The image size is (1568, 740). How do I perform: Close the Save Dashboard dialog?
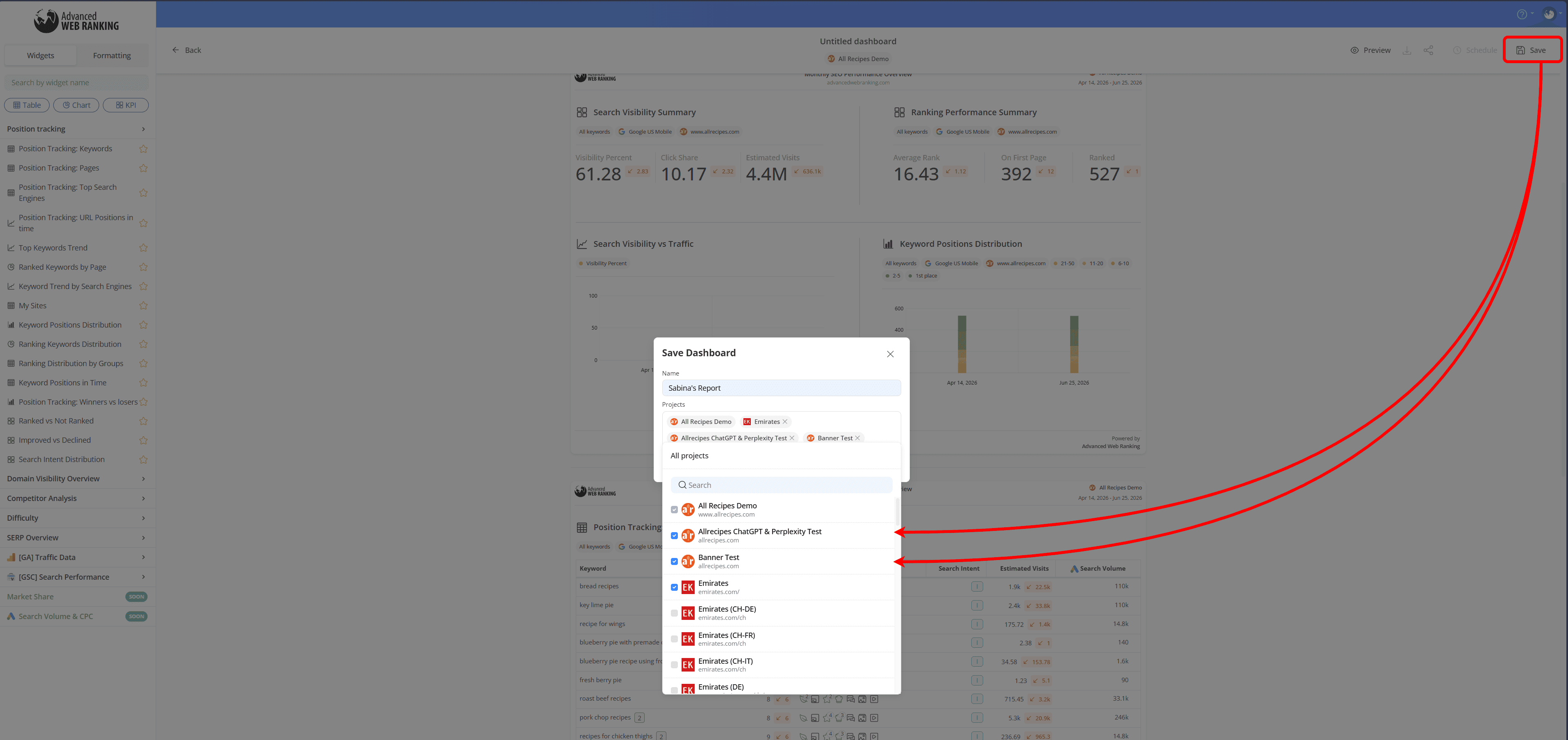tap(890, 355)
